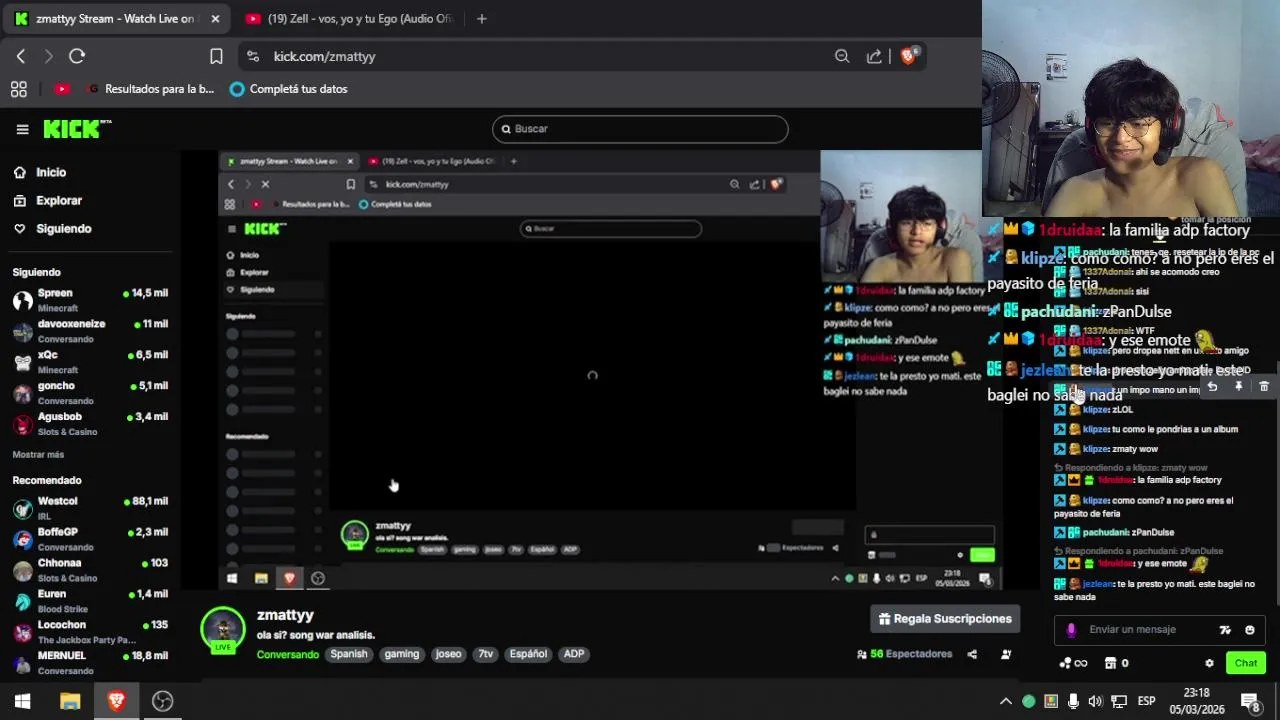Click the share icon in address bar
The height and width of the screenshot is (720, 1280).
coord(874,56)
